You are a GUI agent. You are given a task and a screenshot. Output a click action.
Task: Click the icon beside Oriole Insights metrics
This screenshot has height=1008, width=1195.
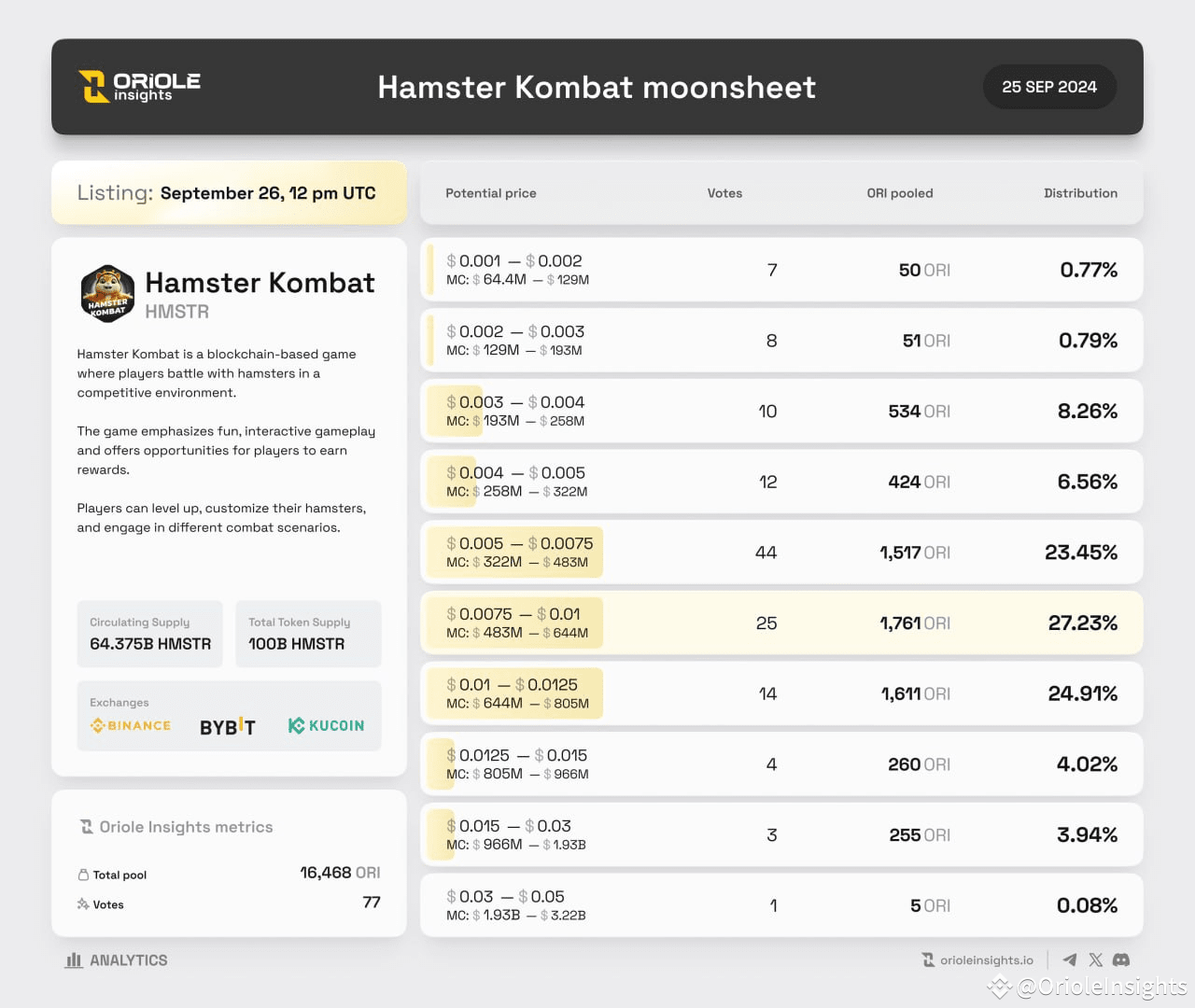click(87, 827)
